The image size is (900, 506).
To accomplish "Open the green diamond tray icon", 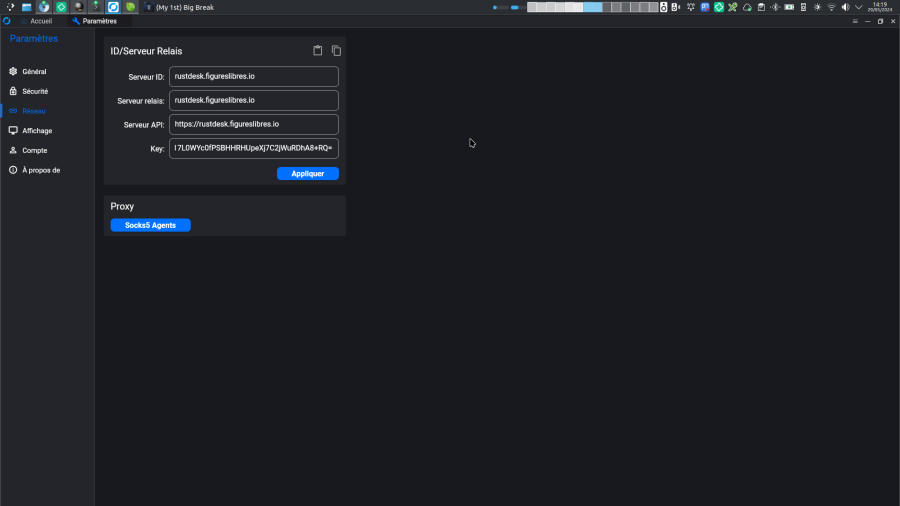I will tap(719, 7).
